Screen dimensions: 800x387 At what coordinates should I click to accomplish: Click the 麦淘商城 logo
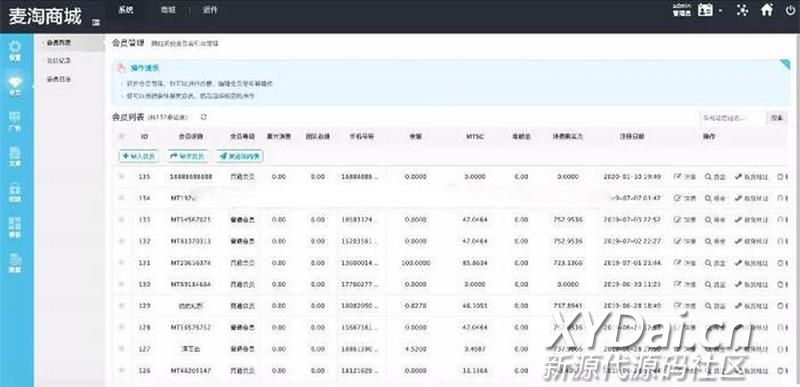point(45,17)
